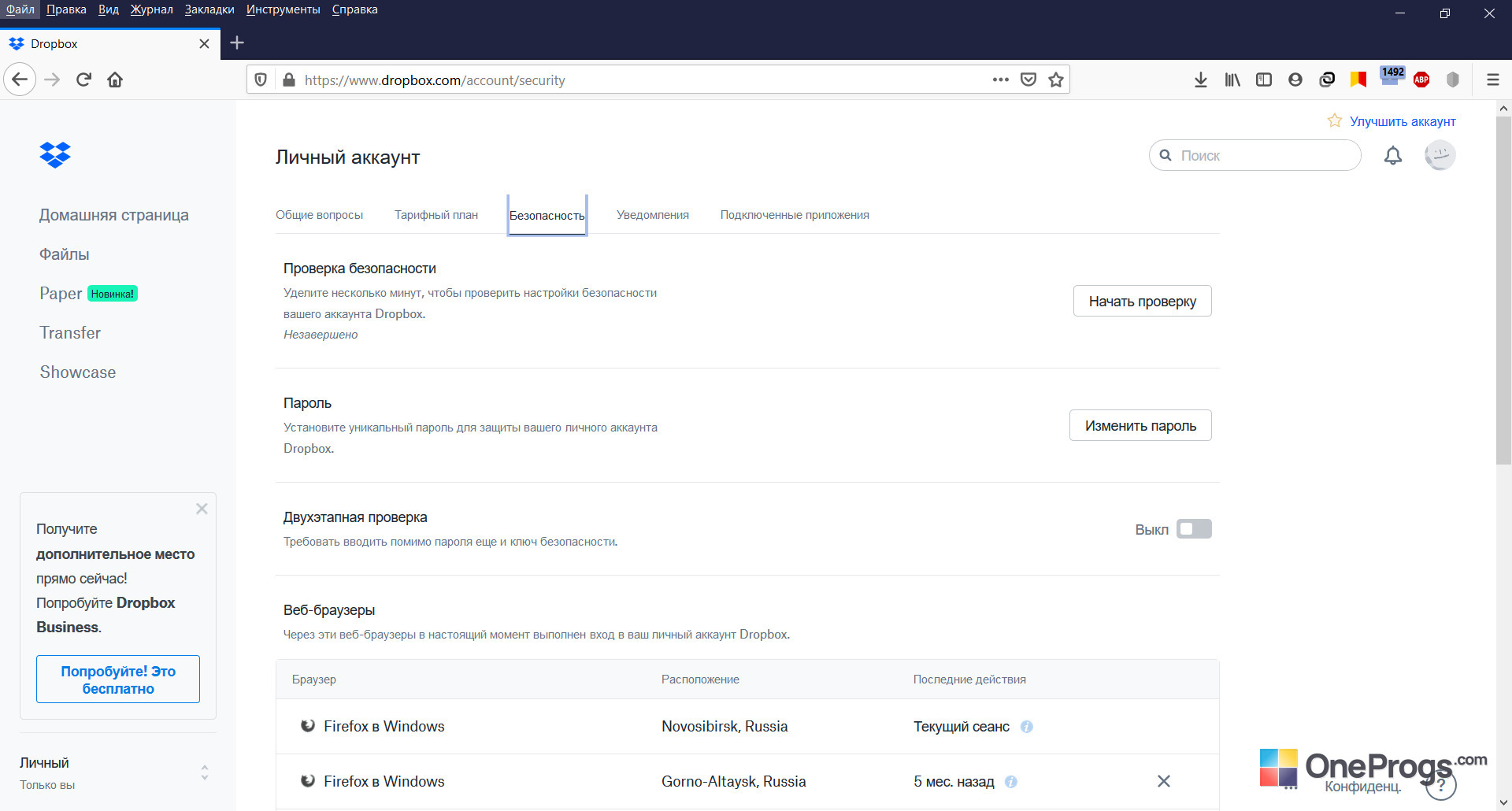Open page actions three-dot menu
Viewport: 1512px width, 811px height.
click(1000, 80)
